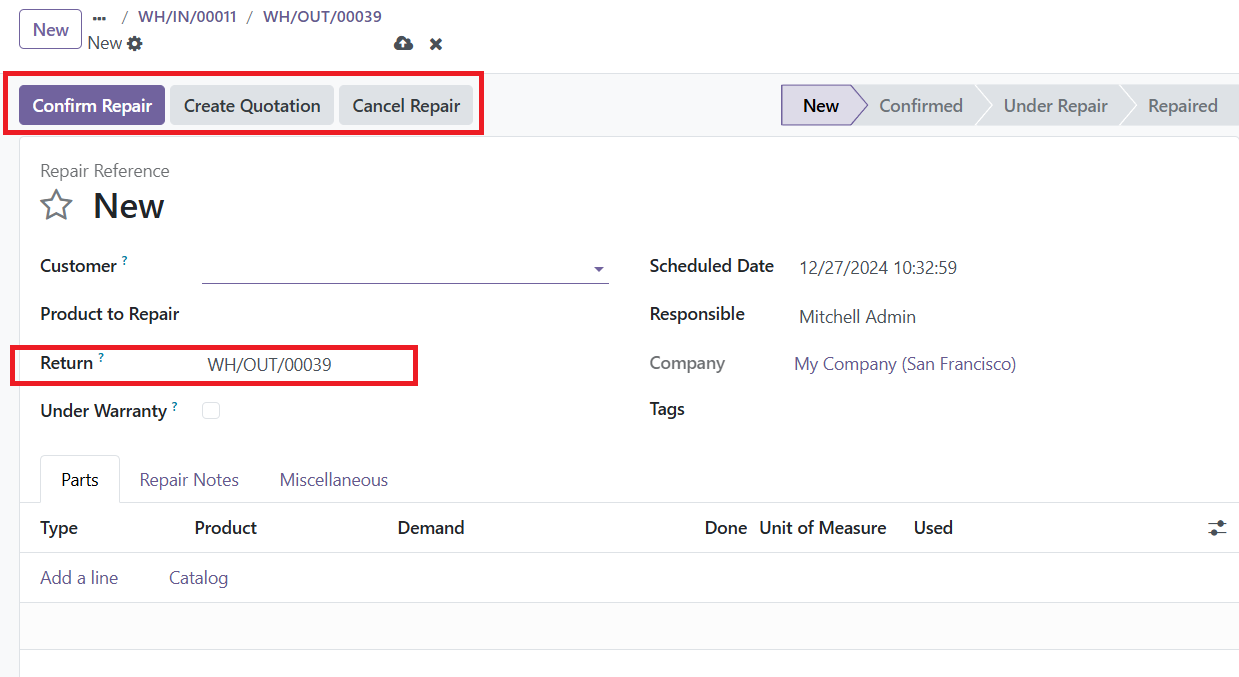This screenshot has height=677, width=1239.
Task: Save record manually with the cloud icon
Action: coord(403,43)
